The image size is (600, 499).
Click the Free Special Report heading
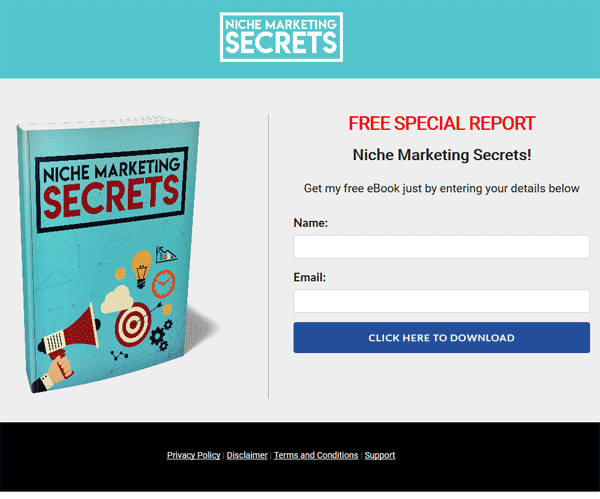coord(442,124)
